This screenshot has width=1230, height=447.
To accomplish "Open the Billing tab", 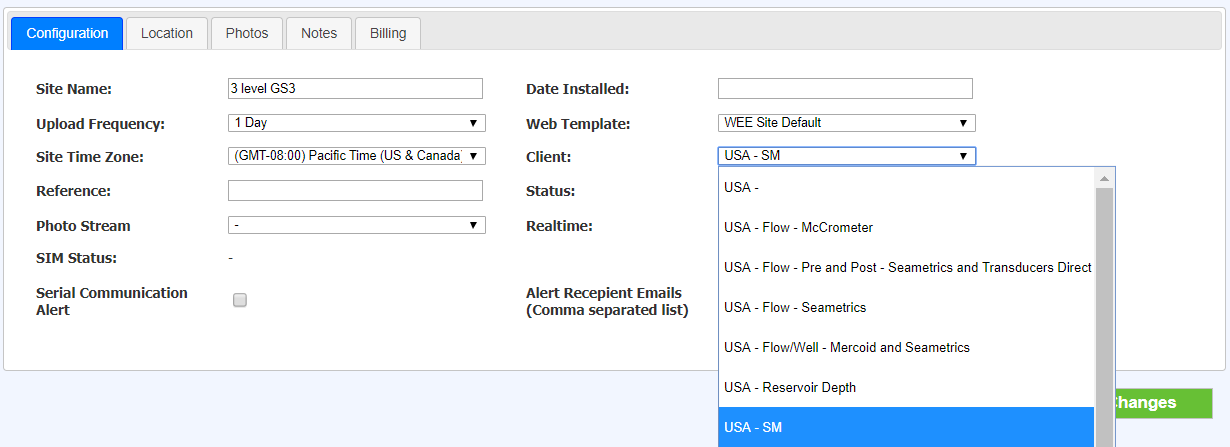I will pos(388,33).
